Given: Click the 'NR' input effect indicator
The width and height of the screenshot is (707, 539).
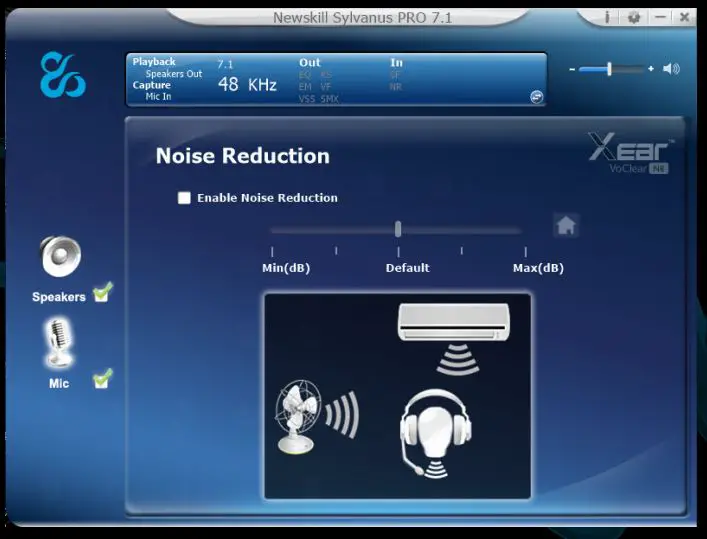Looking at the screenshot, I should (395, 87).
